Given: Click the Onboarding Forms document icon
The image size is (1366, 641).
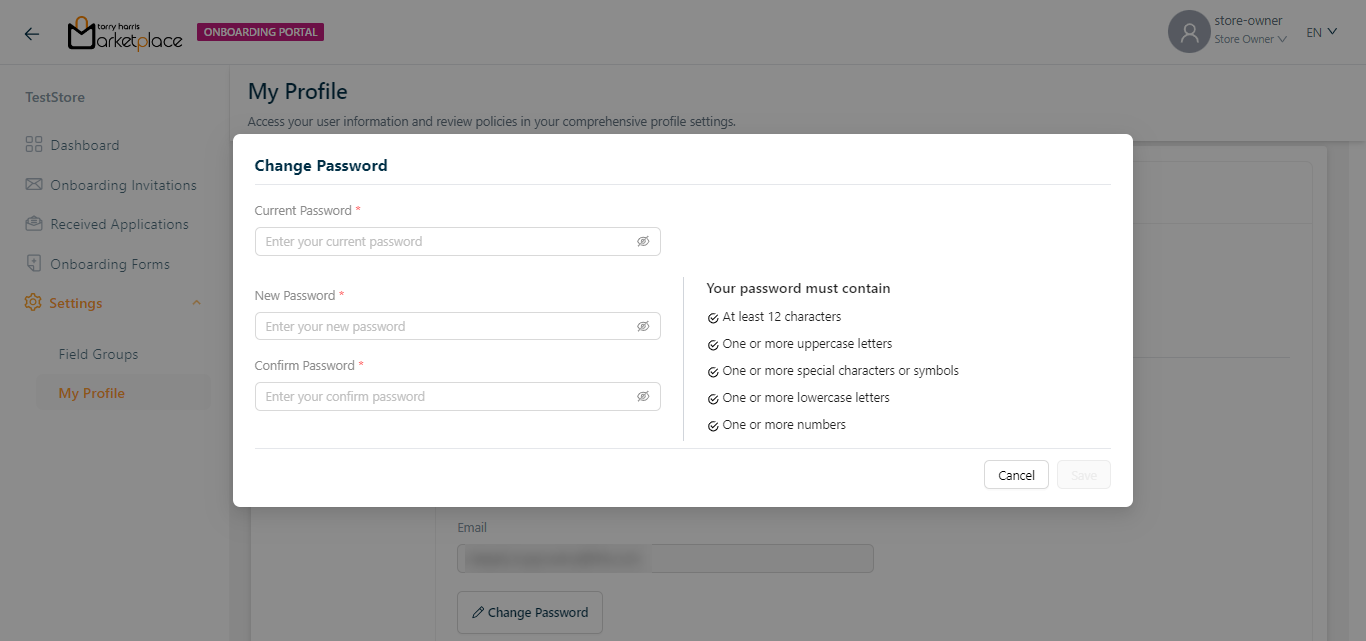Looking at the screenshot, I should (34, 264).
